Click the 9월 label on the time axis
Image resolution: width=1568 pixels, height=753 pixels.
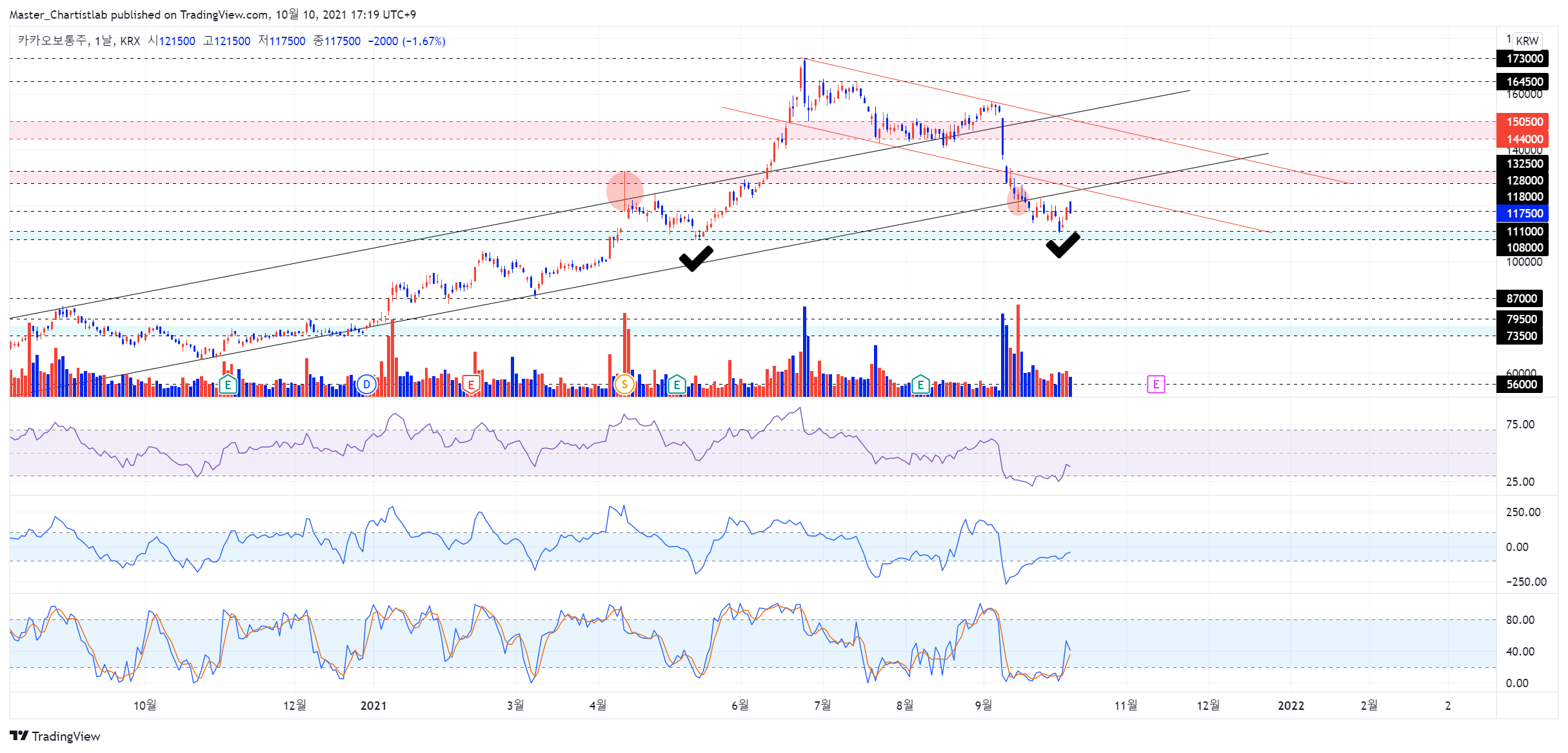tap(984, 705)
